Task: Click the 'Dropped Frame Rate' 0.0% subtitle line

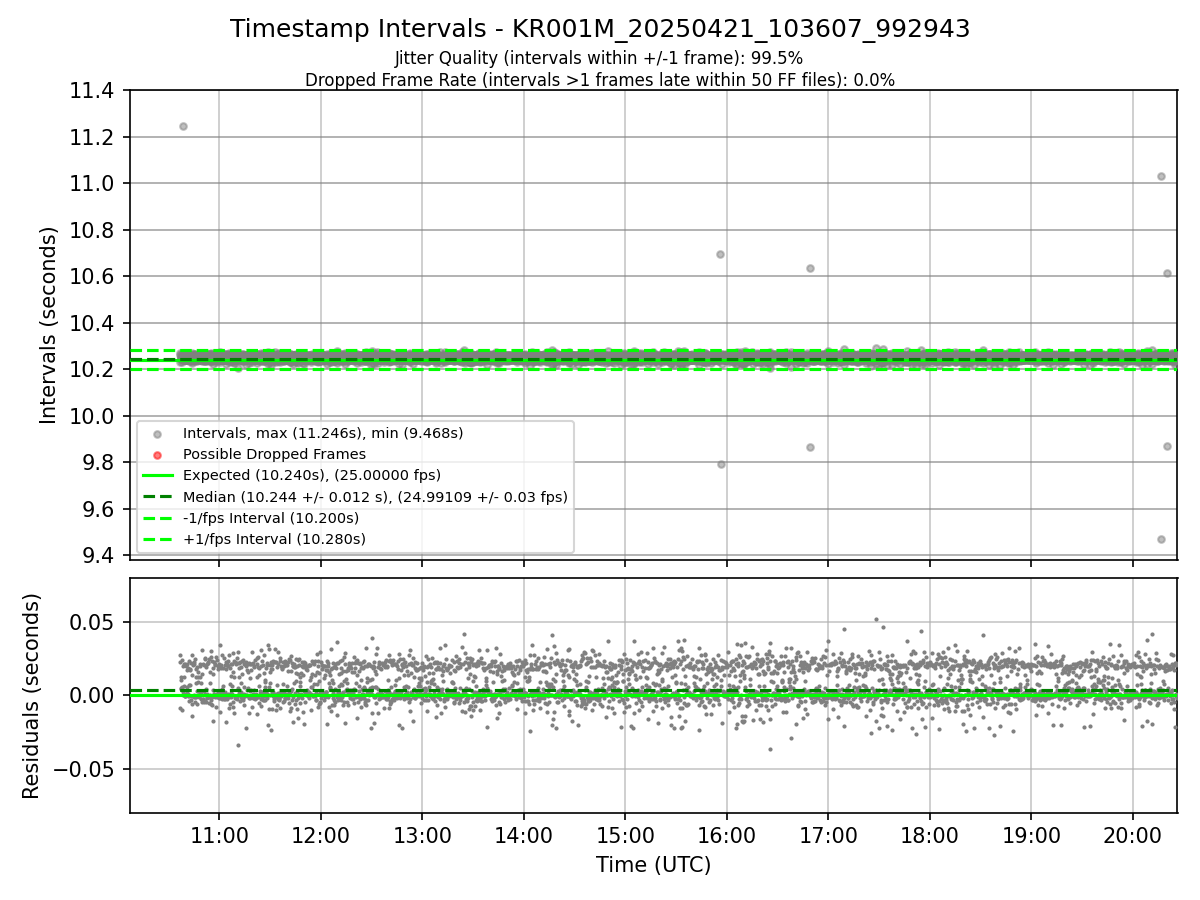Action: click(x=600, y=80)
